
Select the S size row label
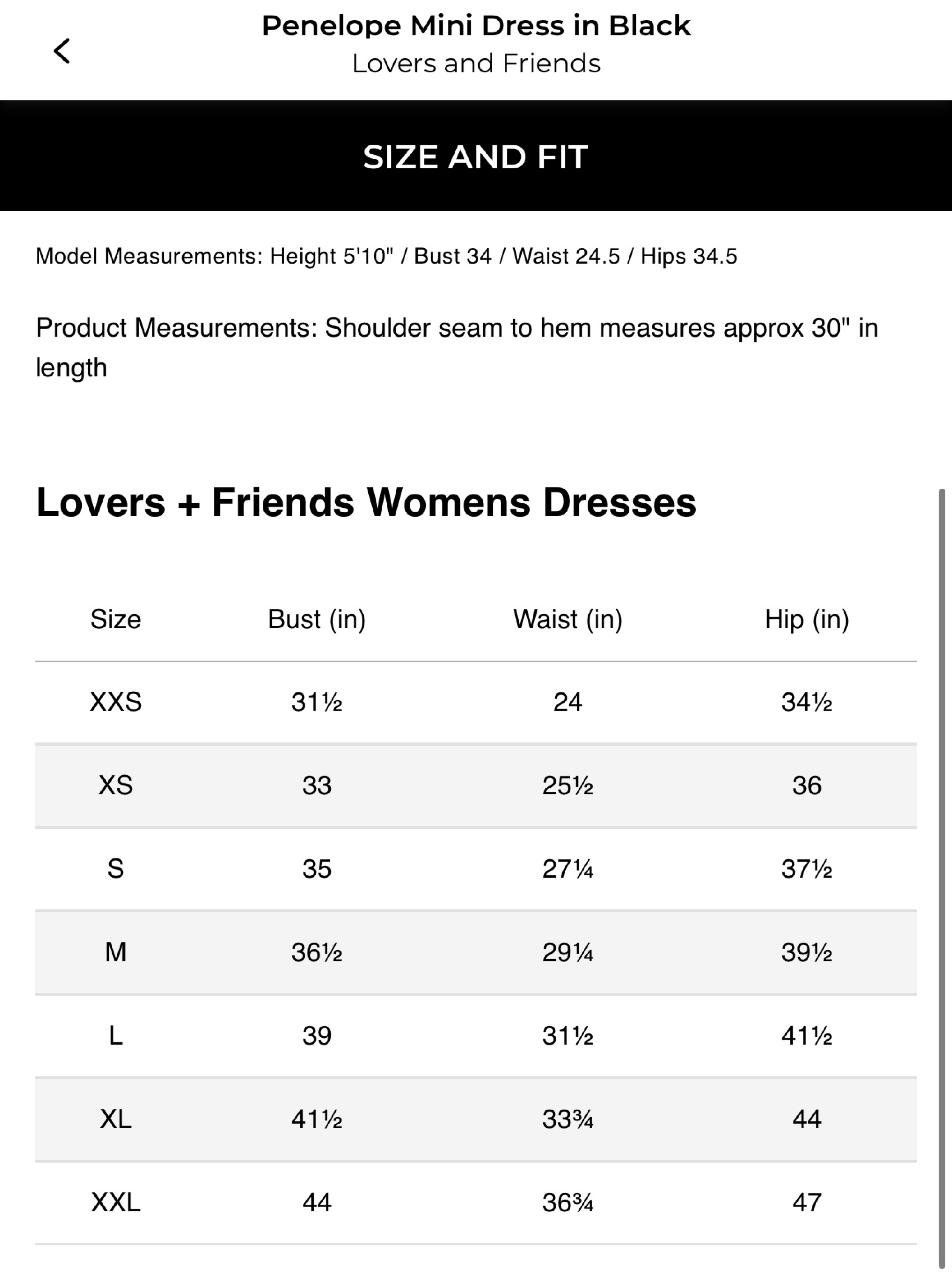(x=116, y=869)
